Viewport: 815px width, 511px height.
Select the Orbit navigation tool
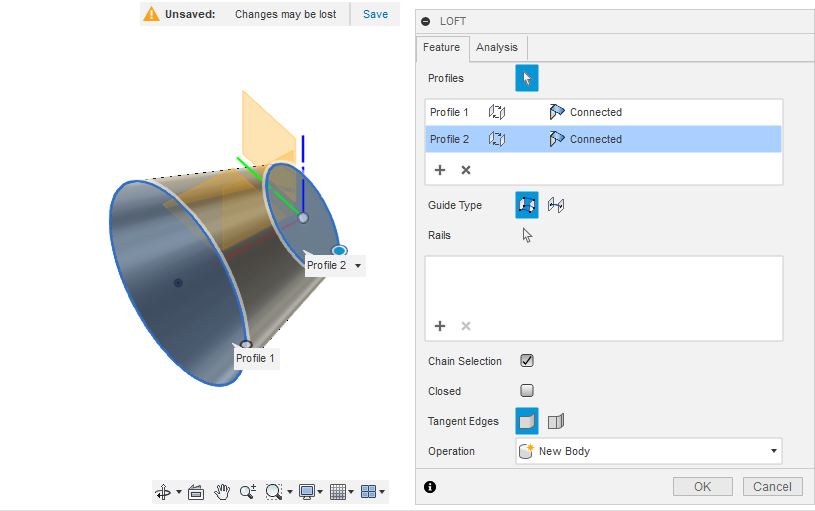[x=162, y=491]
